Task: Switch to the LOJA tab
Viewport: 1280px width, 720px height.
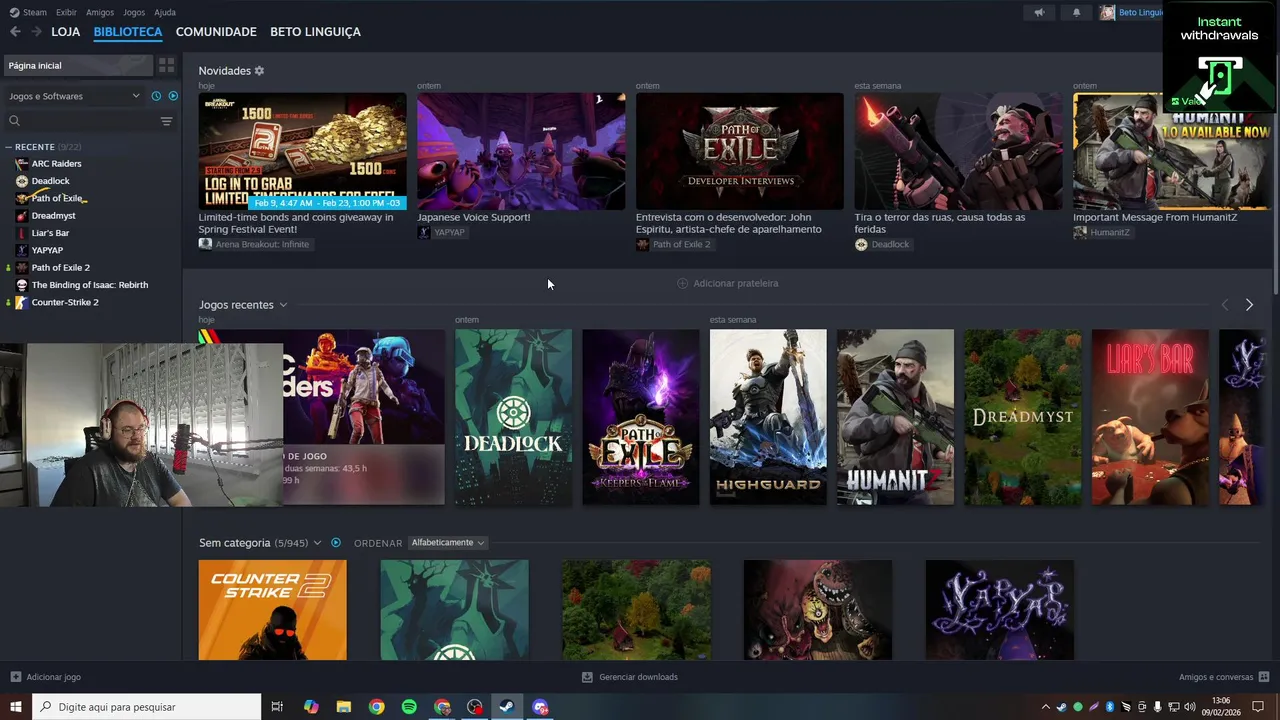Action: (x=66, y=32)
